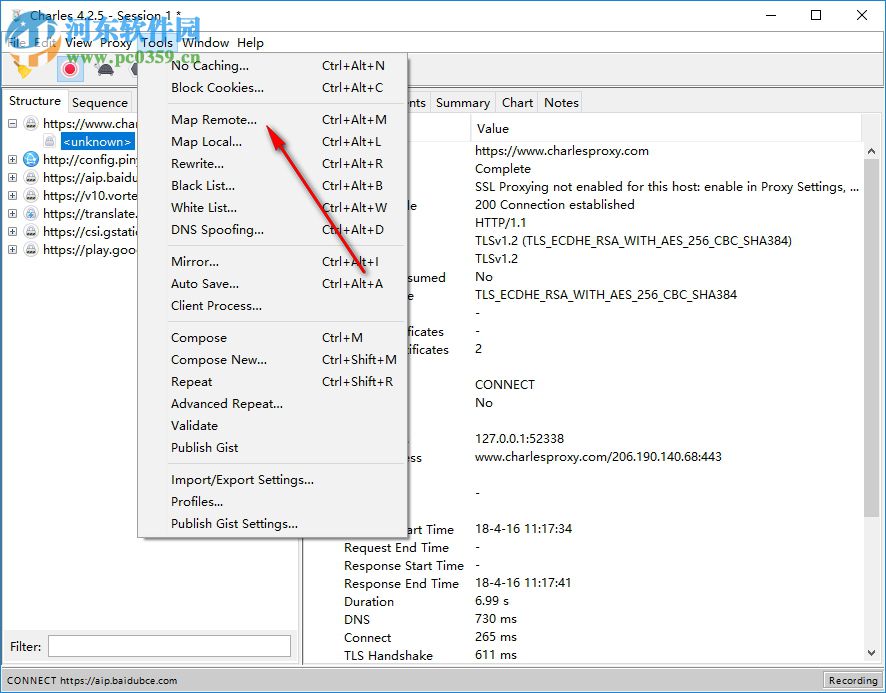Choose No Caching... from Tools menu
This screenshot has height=693, width=886.
(x=272, y=66)
